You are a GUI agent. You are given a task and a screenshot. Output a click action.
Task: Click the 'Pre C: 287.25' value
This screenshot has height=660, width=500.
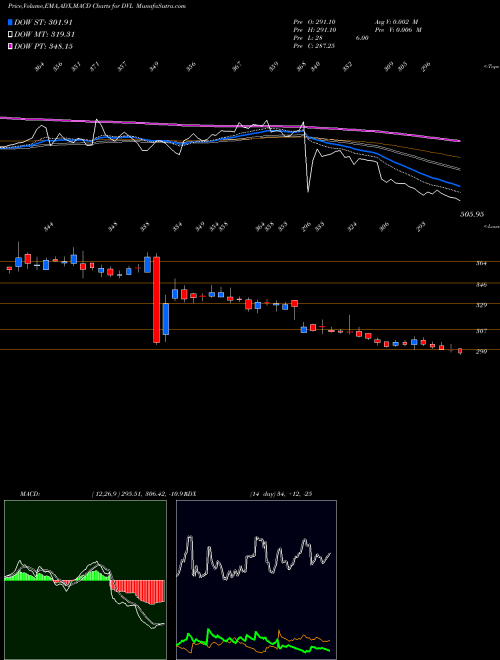click(x=314, y=46)
